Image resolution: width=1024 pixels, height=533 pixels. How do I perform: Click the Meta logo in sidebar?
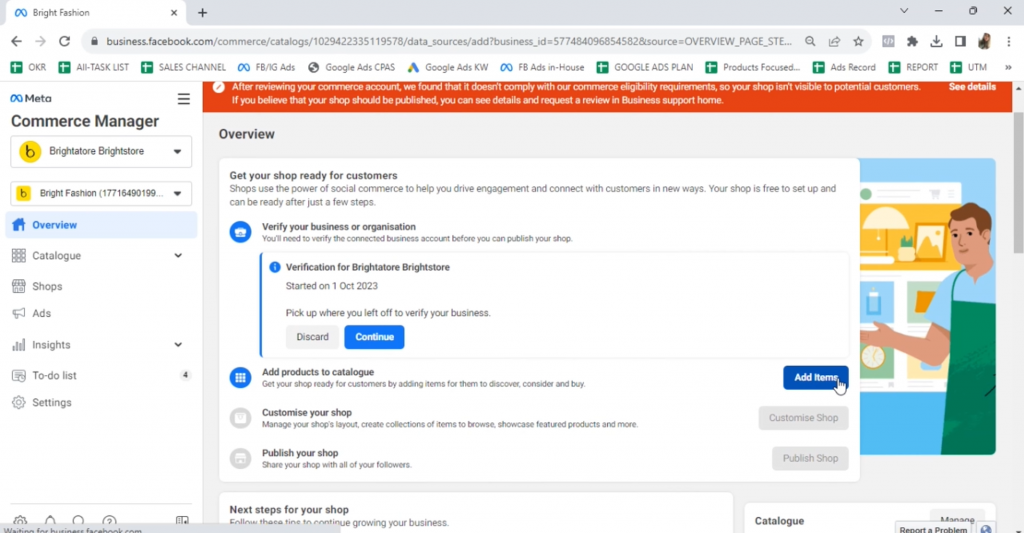[x=31, y=99]
